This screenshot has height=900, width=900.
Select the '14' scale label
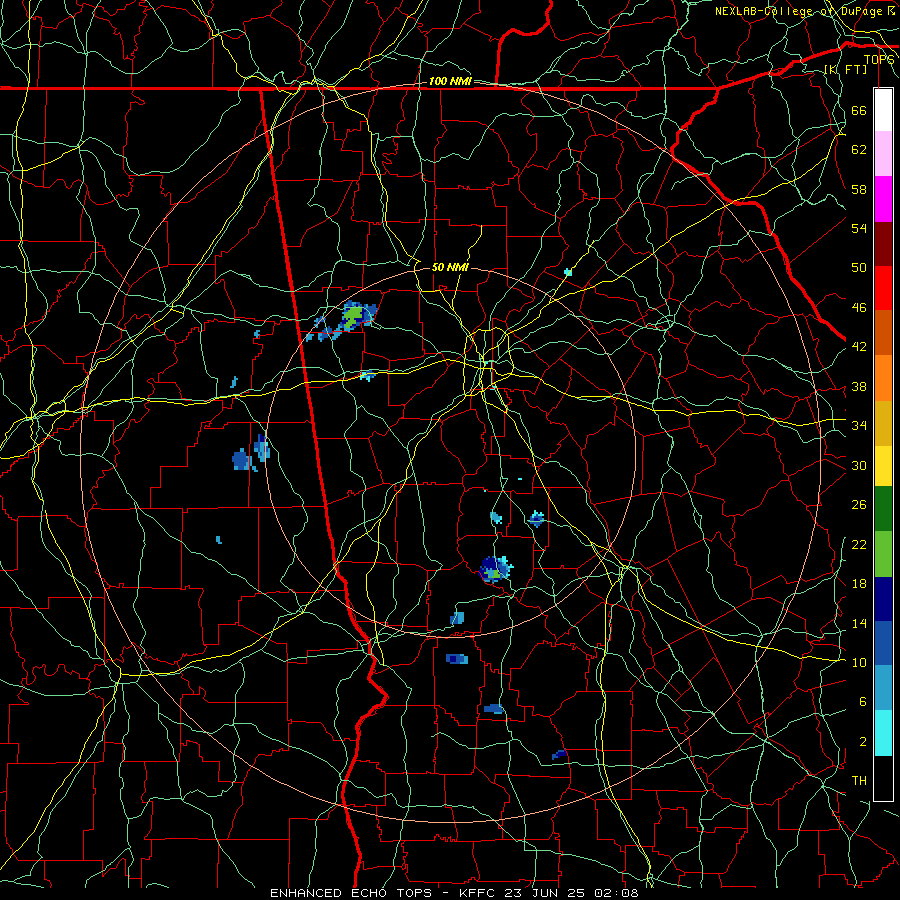tap(859, 623)
